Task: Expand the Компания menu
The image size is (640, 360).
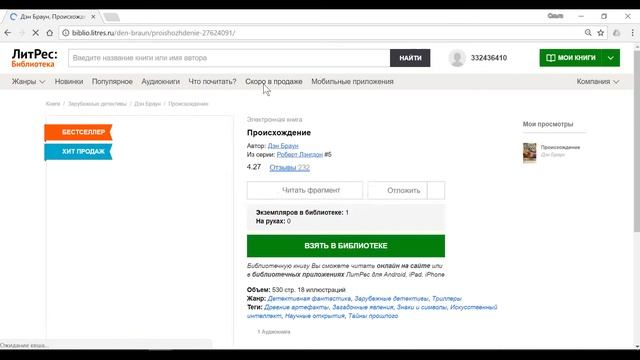Action: coord(598,82)
